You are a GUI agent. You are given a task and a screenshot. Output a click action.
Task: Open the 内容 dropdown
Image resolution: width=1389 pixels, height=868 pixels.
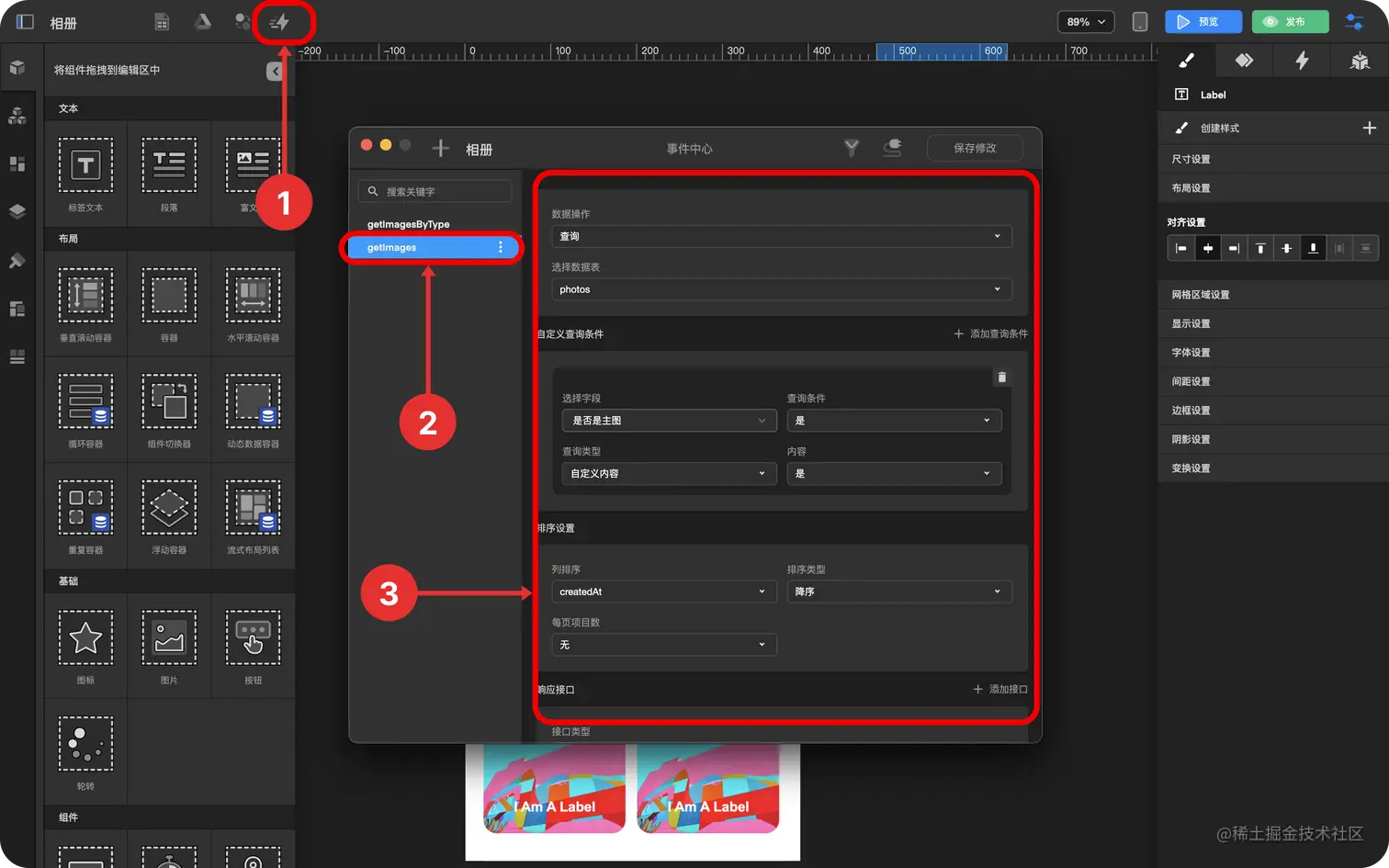[894, 474]
